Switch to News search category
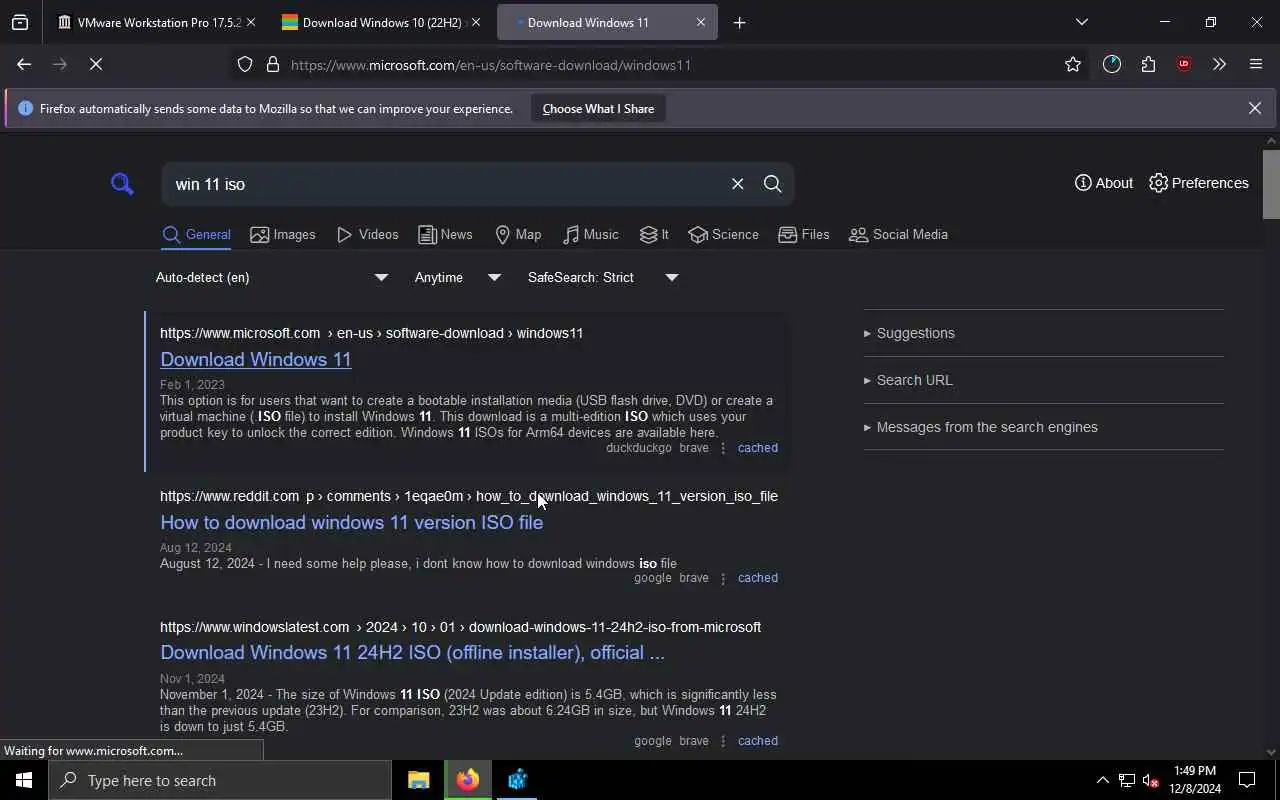This screenshot has width=1280, height=800. [445, 235]
